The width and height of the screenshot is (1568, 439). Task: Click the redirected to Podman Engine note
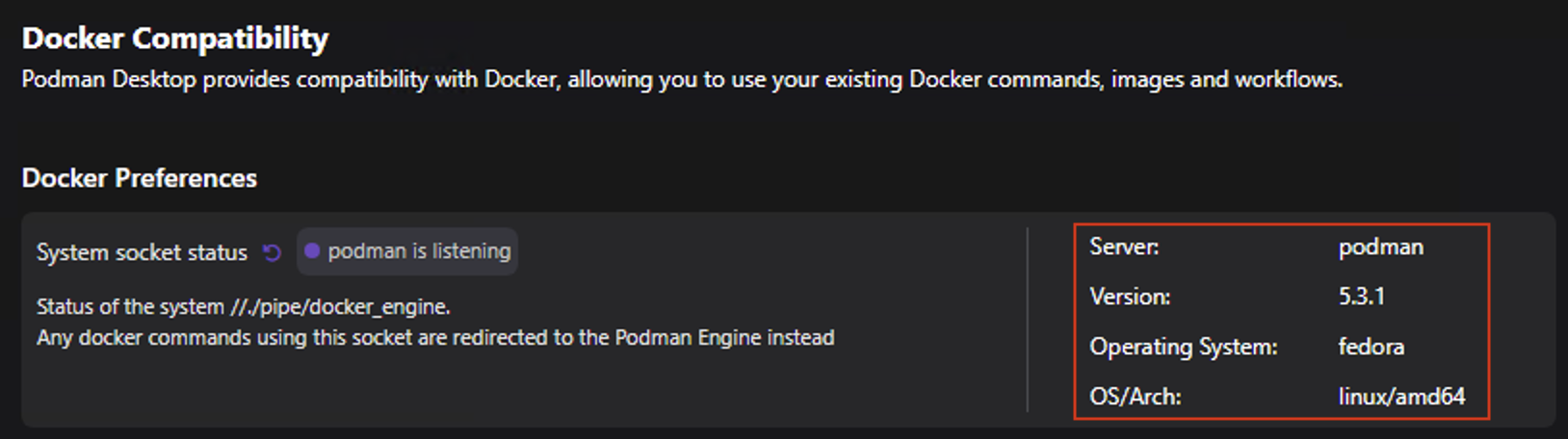pyautogui.click(x=435, y=338)
